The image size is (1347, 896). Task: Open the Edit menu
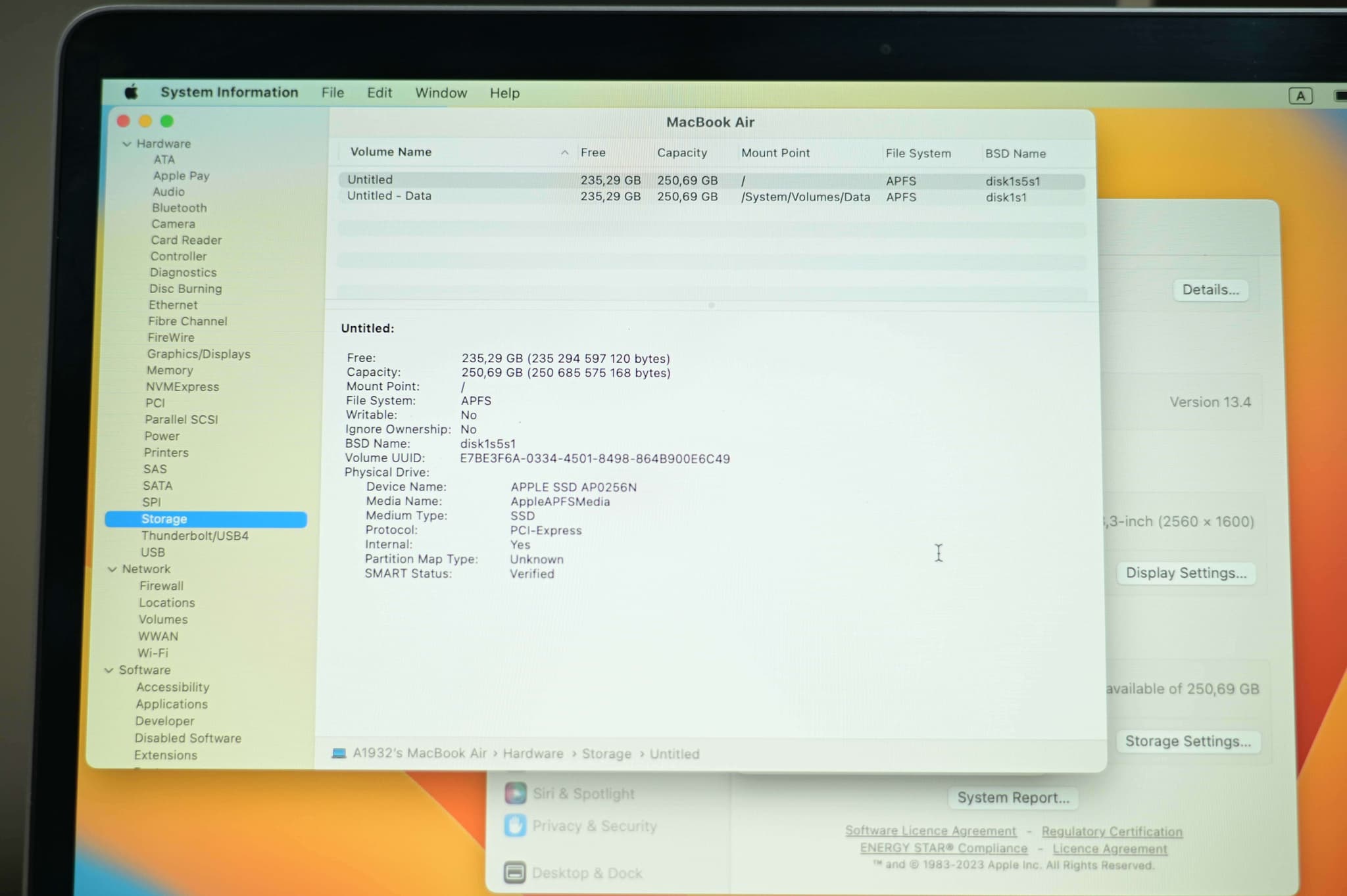[380, 93]
